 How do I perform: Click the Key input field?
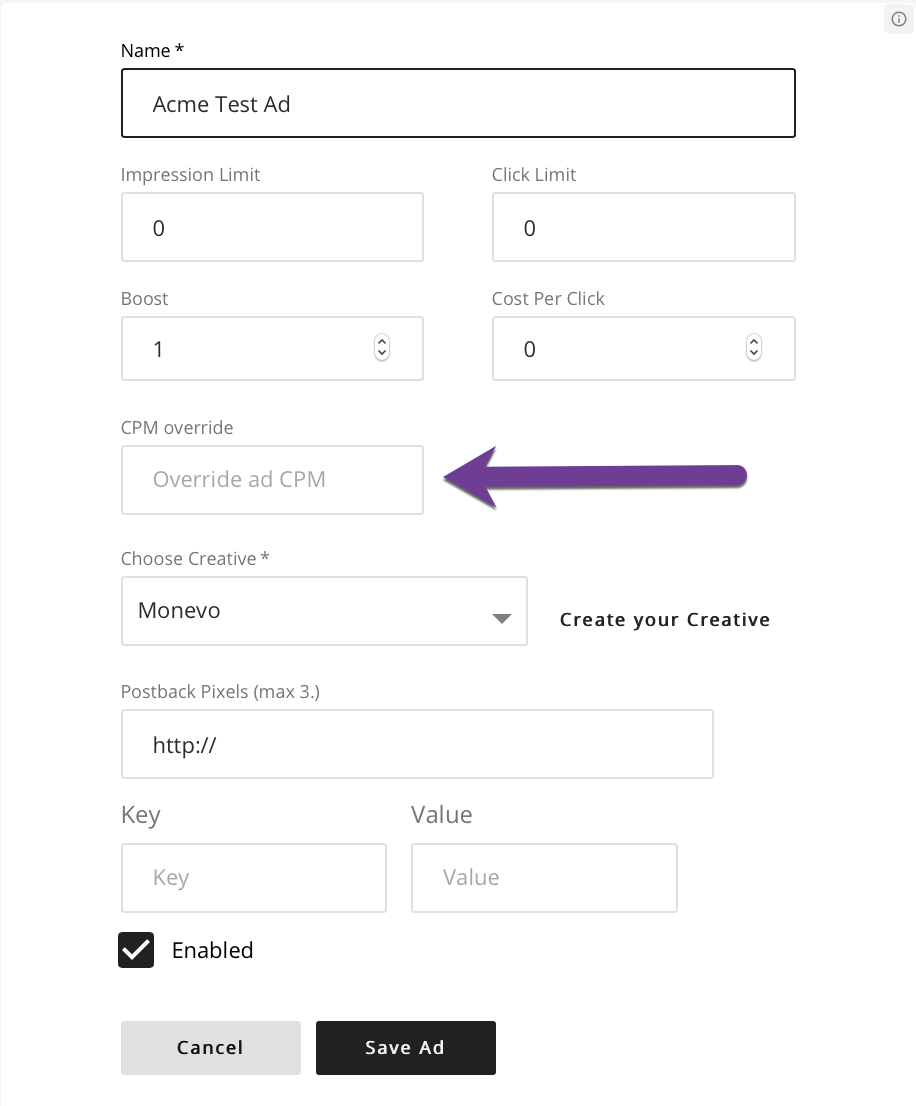[x=254, y=877]
